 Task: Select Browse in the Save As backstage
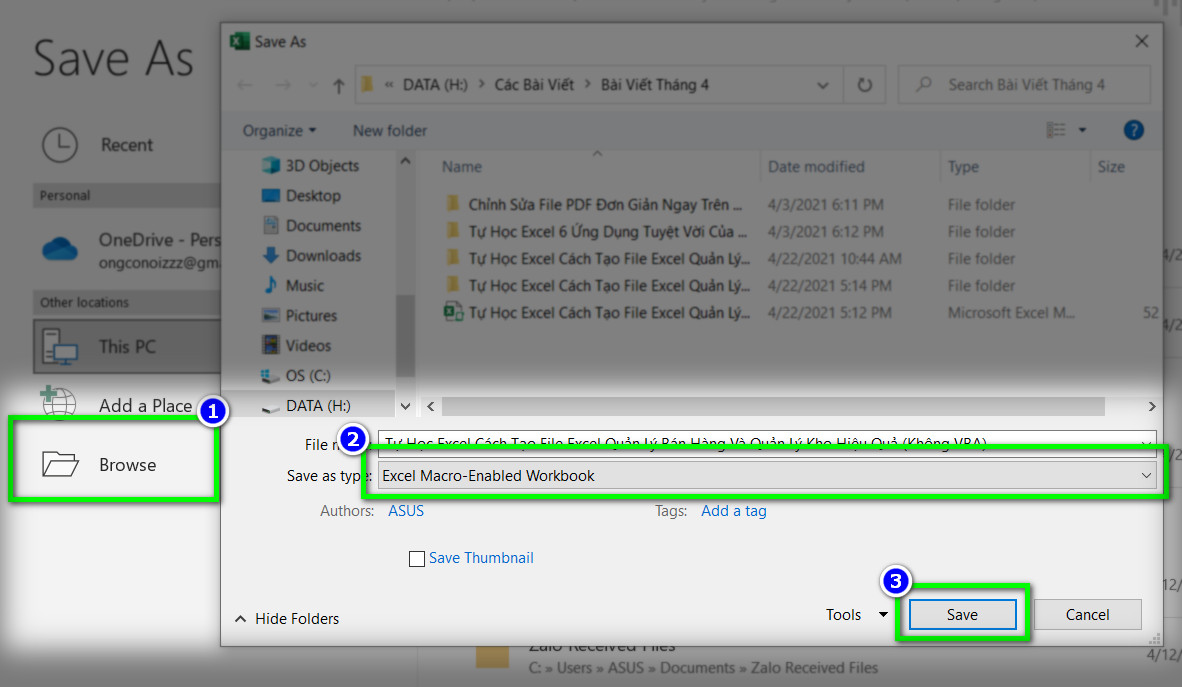(x=115, y=465)
